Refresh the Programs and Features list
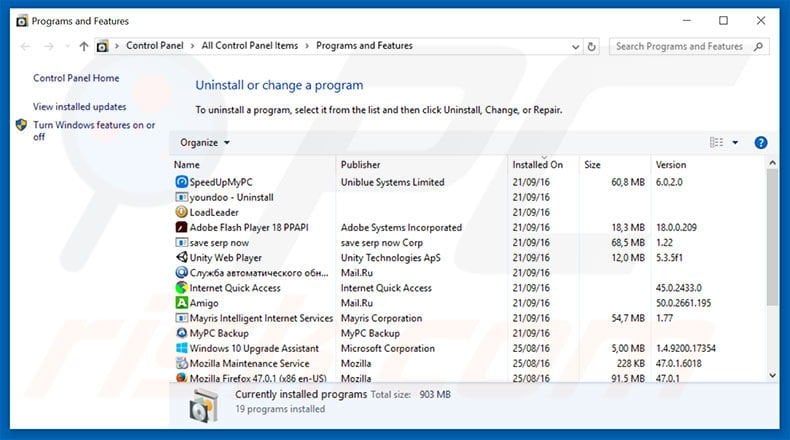 pyautogui.click(x=591, y=46)
